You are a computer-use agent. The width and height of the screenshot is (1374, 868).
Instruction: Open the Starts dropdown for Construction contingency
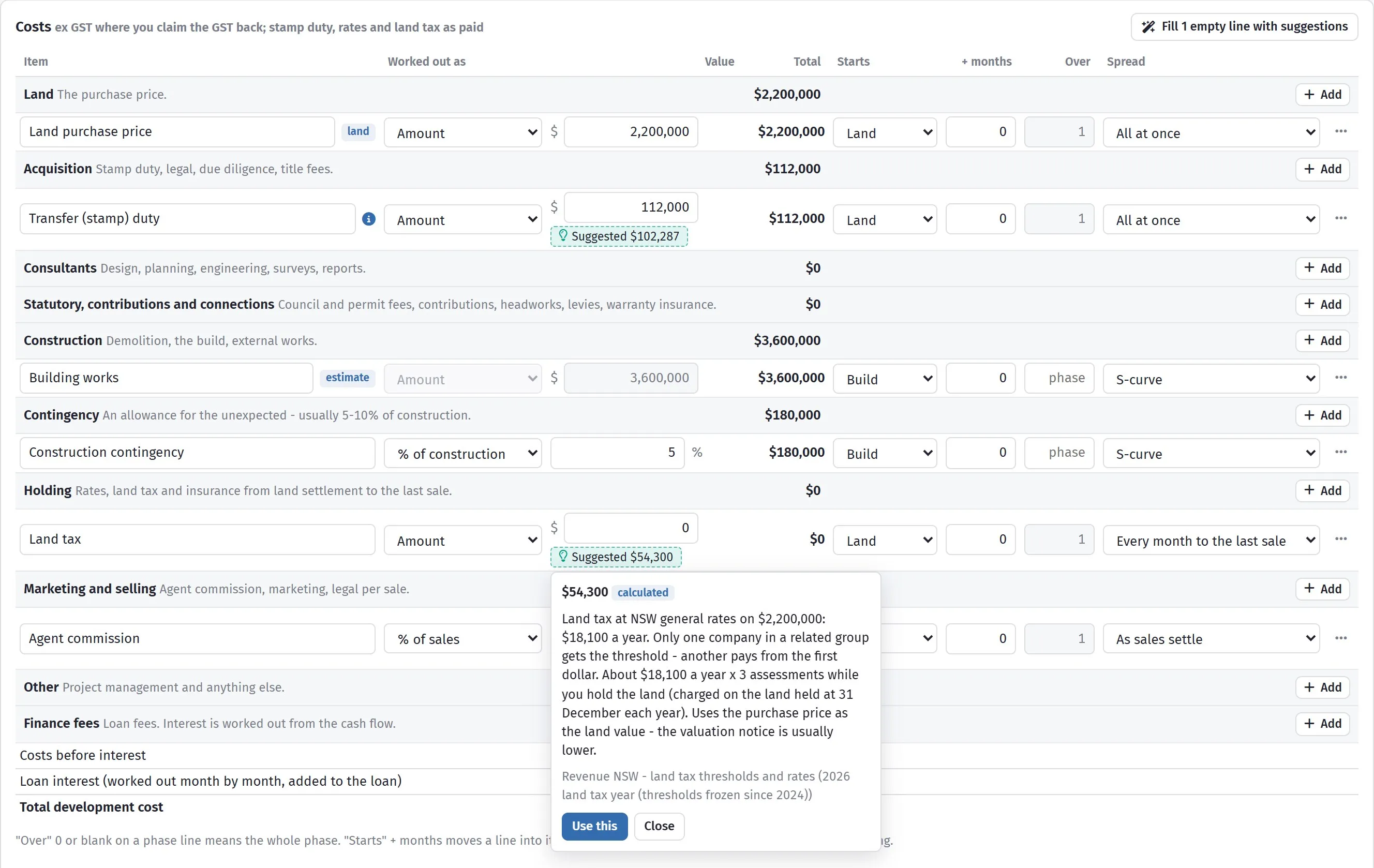(x=885, y=453)
